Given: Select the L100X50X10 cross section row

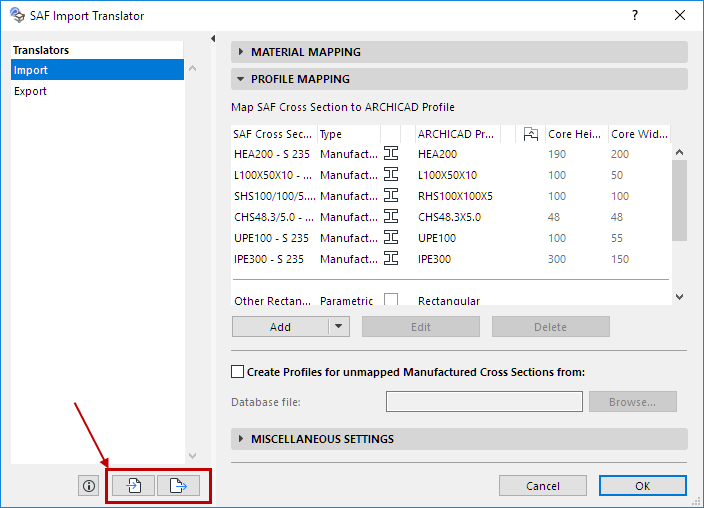Looking at the screenshot, I should point(451,175).
